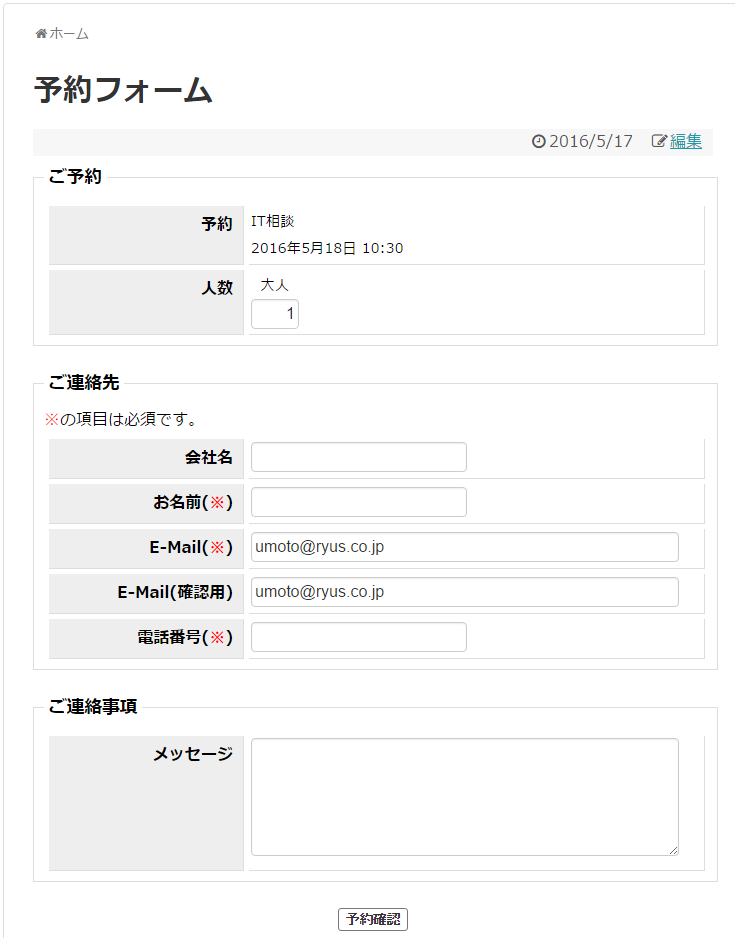Image resolution: width=735 pixels, height=938 pixels.
Task: Click into the 会社名 text field
Action: tap(358, 457)
